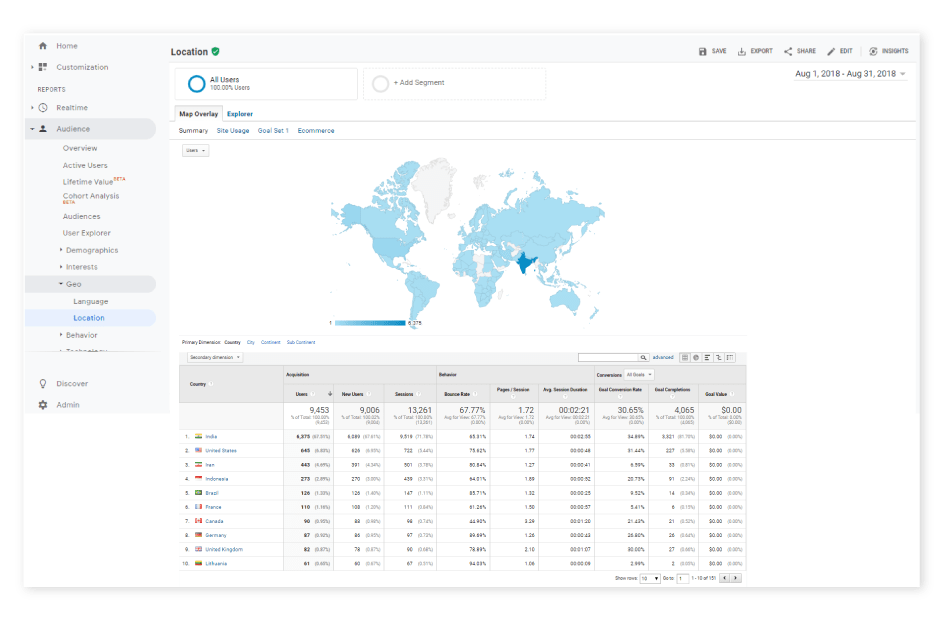Select the Summary sub-tab
The image size is (944, 622).
pyautogui.click(x=193, y=131)
